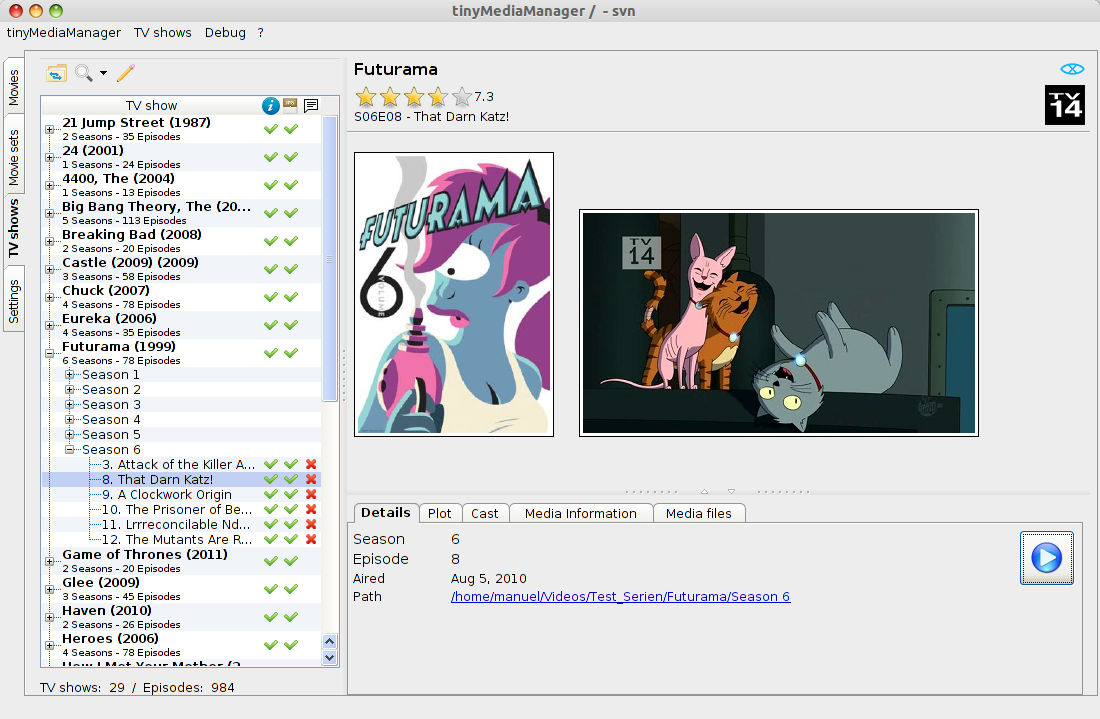The width and height of the screenshot is (1100, 719).
Task: Collapse Futurama Season 6
Action: 69,450
